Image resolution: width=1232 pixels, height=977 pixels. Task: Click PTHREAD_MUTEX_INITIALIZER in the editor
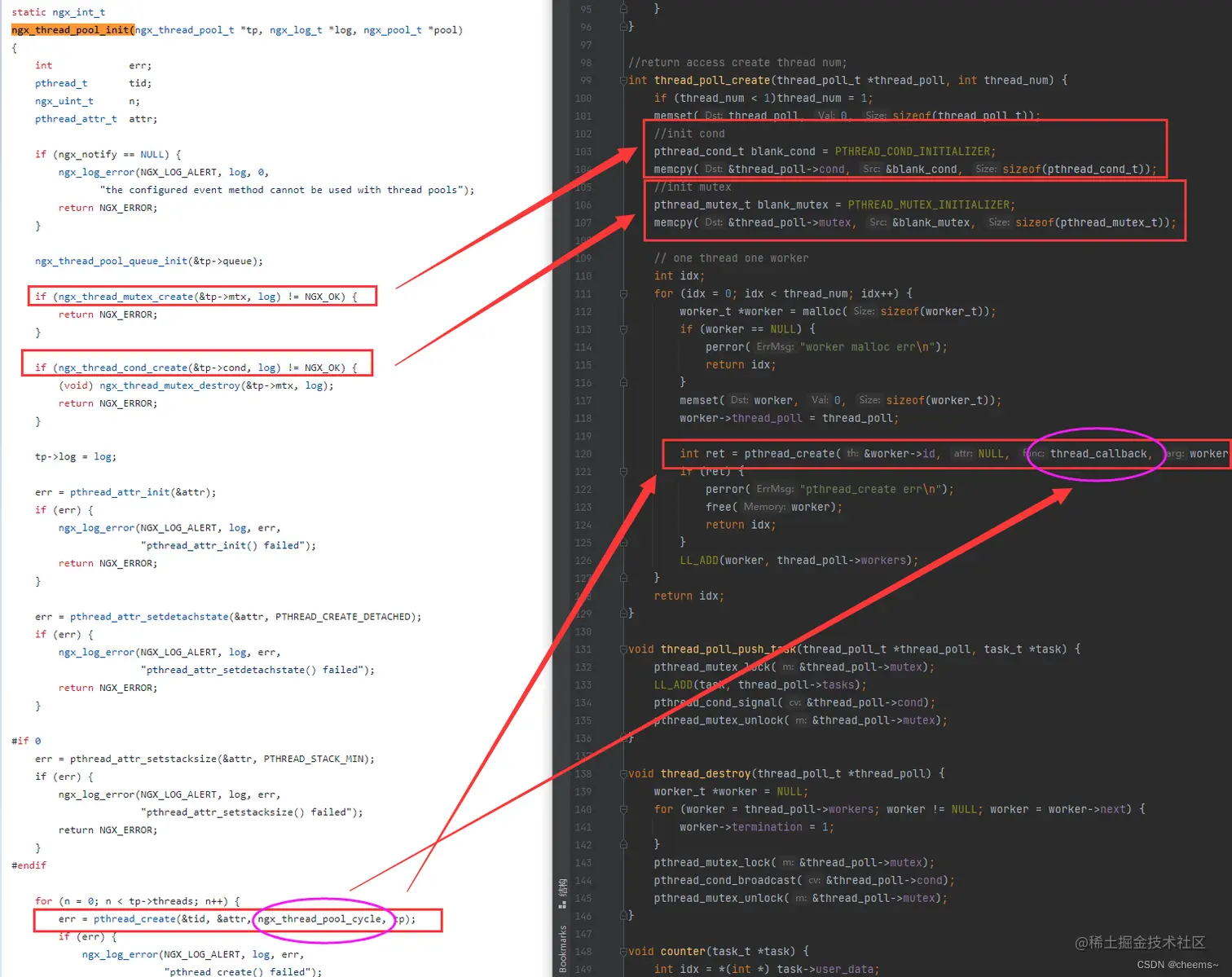(929, 205)
